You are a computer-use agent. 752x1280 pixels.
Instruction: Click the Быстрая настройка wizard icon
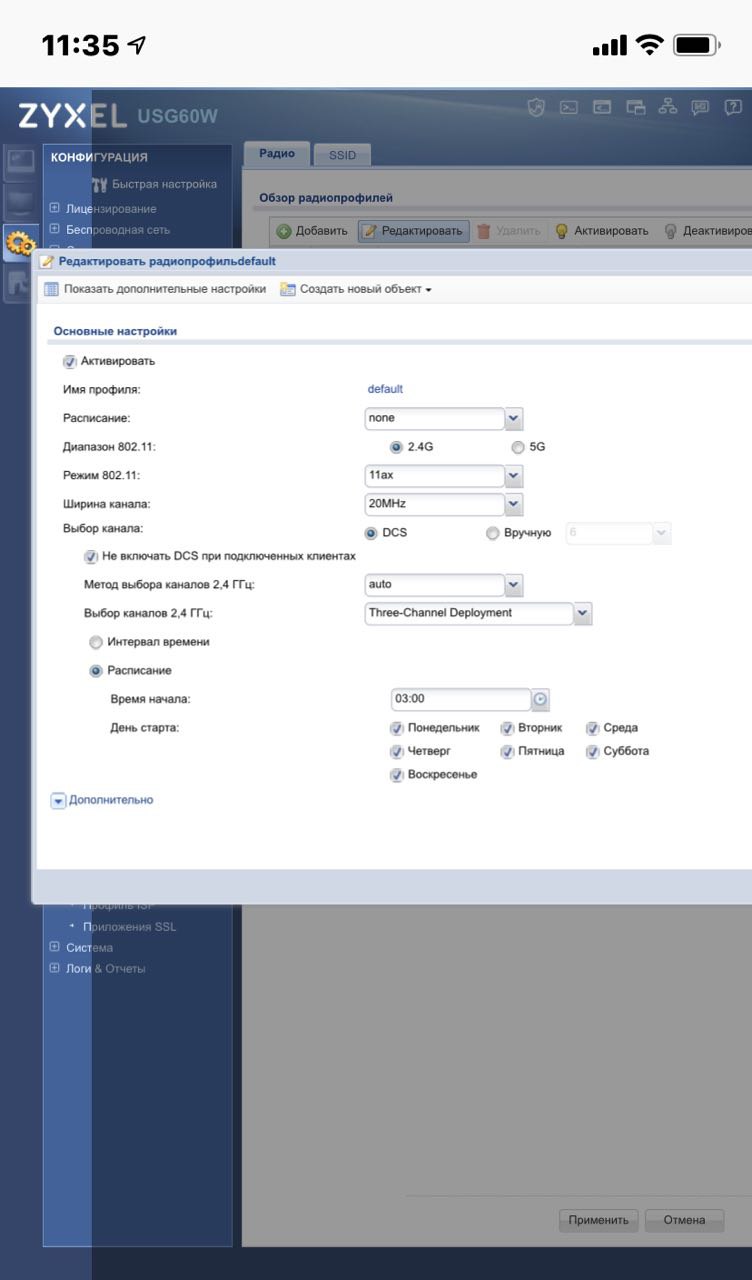coord(99,184)
